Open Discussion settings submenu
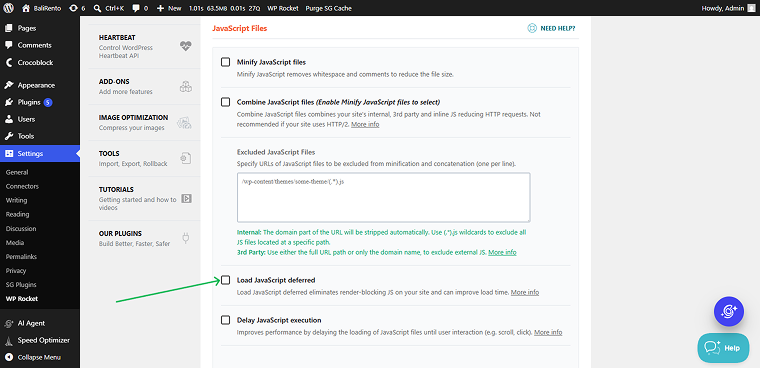760x368 pixels. click(x=21, y=228)
